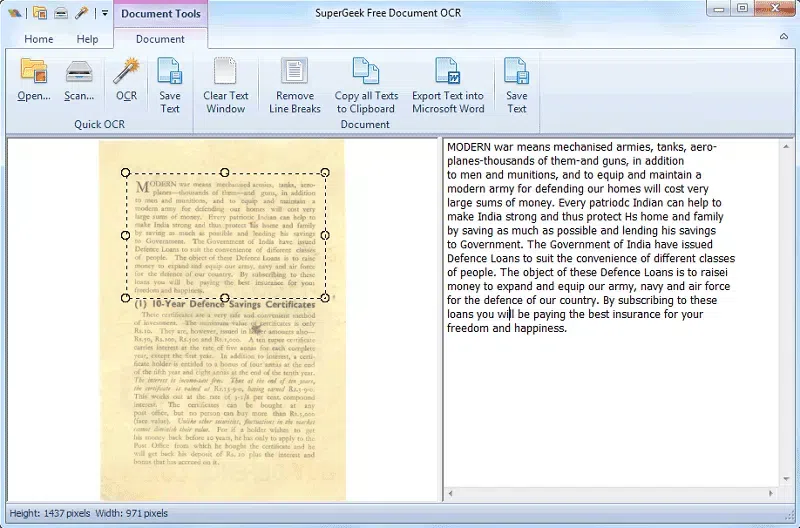The image size is (800, 528).
Task: Open the Help tab
Action: click(x=88, y=39)
